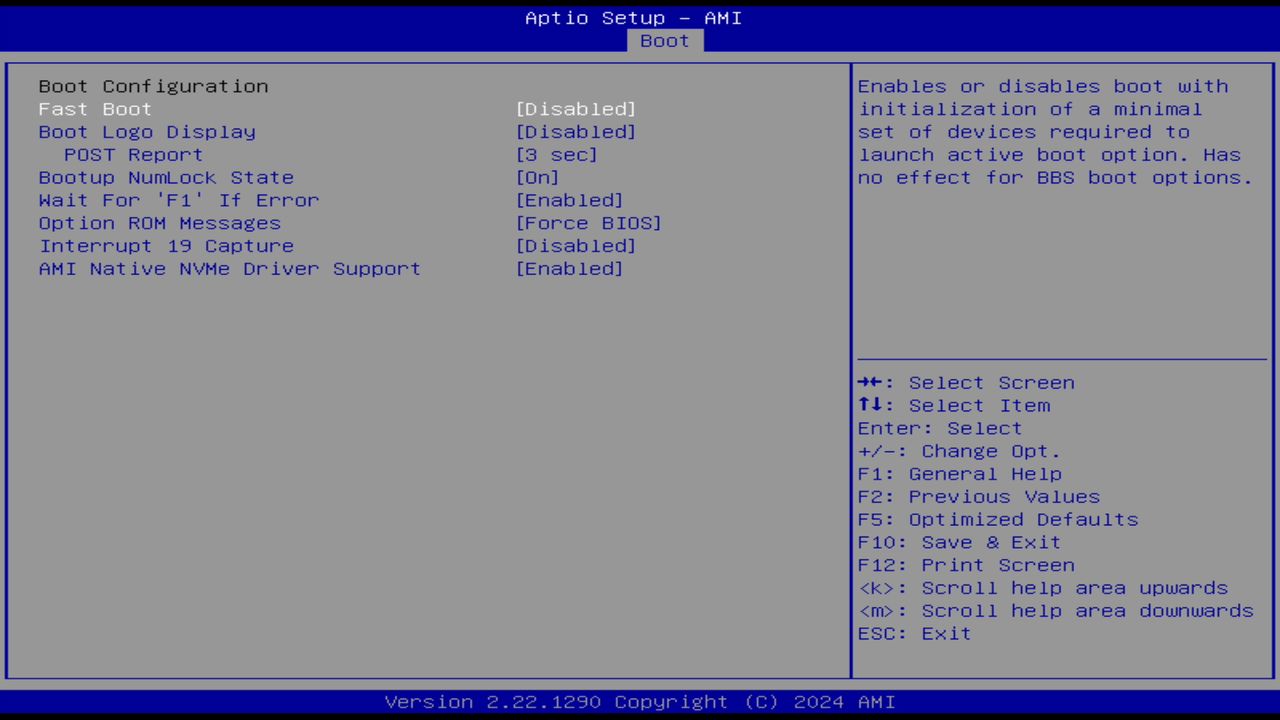This screenshot has height=720, width=1280.
Task: Click the F12: Print Screen hint
Action: coord(966,566)
